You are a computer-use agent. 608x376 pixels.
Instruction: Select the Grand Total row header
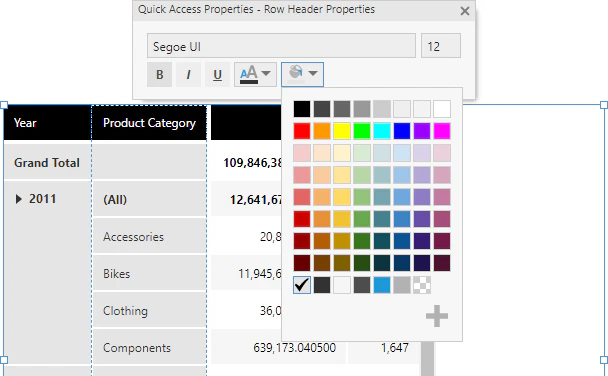point(47,162)
